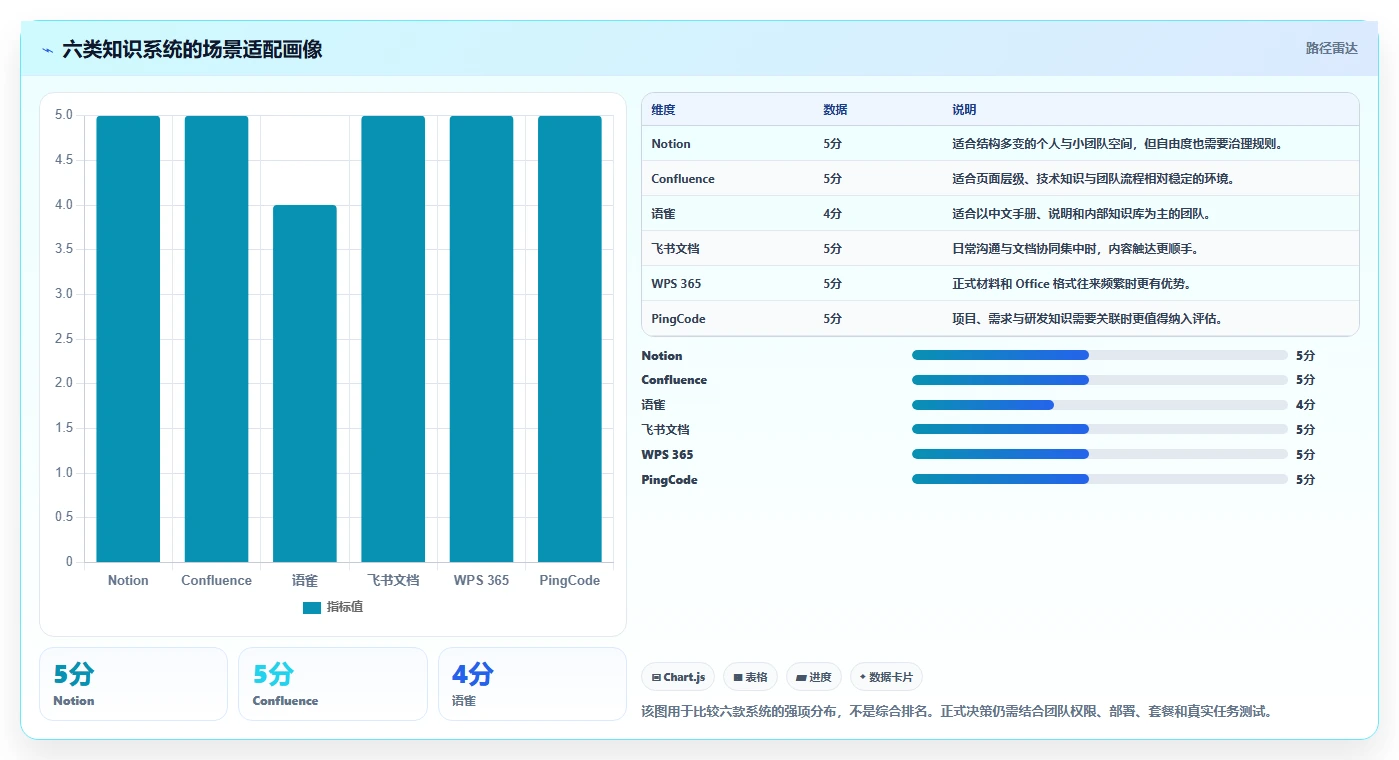Click the 指标值 legend color box

pos(312,607)
